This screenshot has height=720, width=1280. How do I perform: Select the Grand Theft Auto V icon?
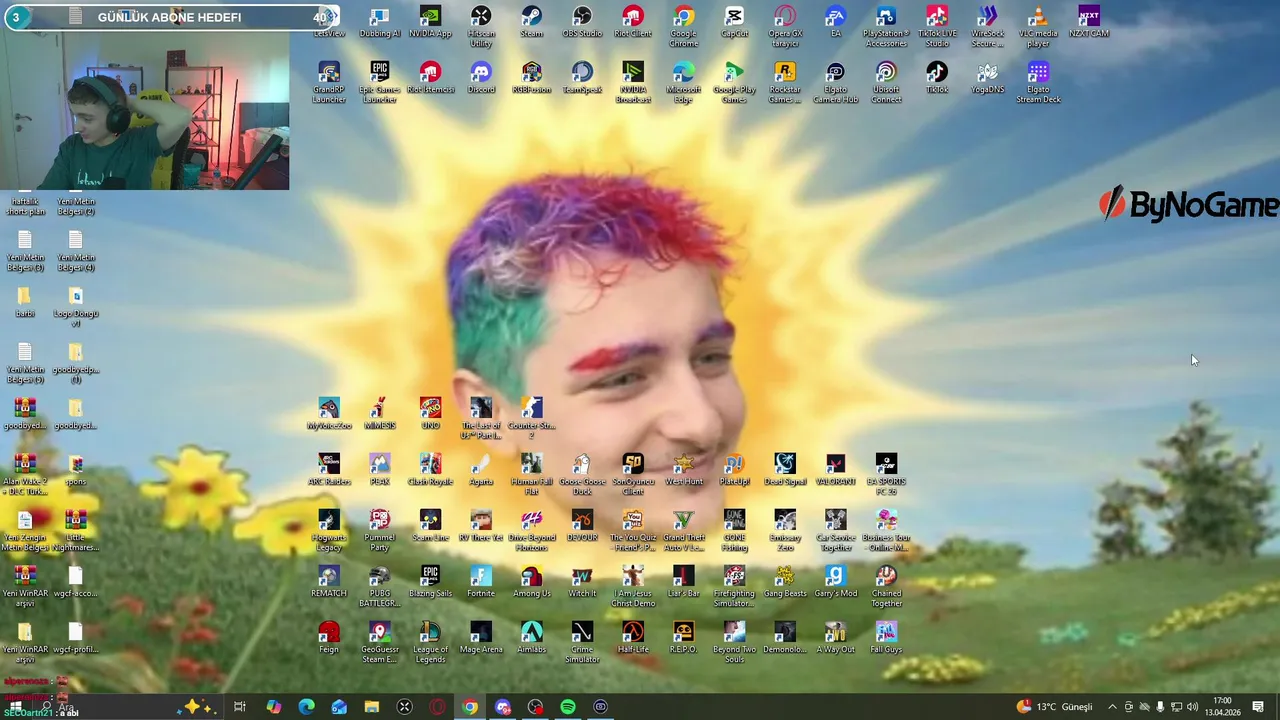point(683,531)
